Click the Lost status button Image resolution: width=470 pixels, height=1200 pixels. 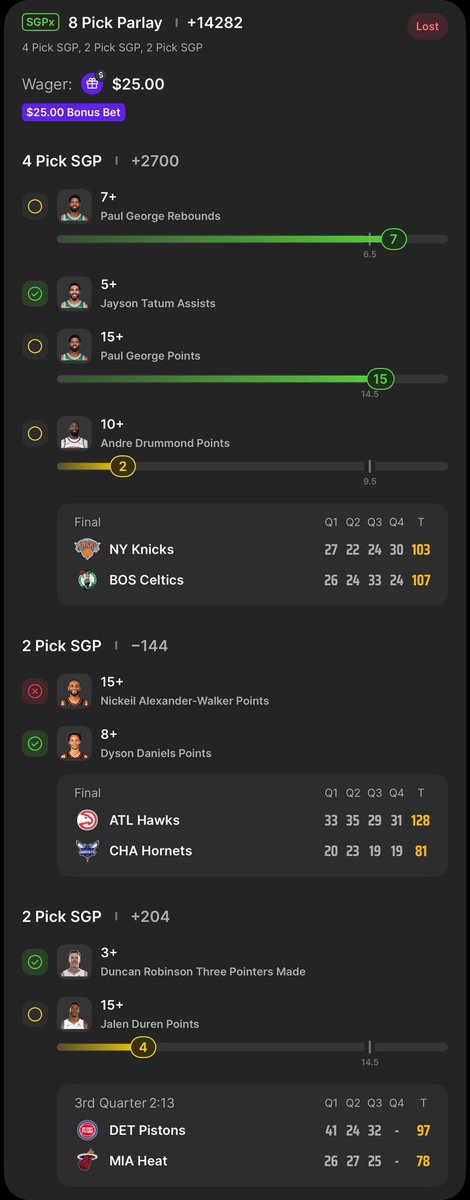pos(427,27)
